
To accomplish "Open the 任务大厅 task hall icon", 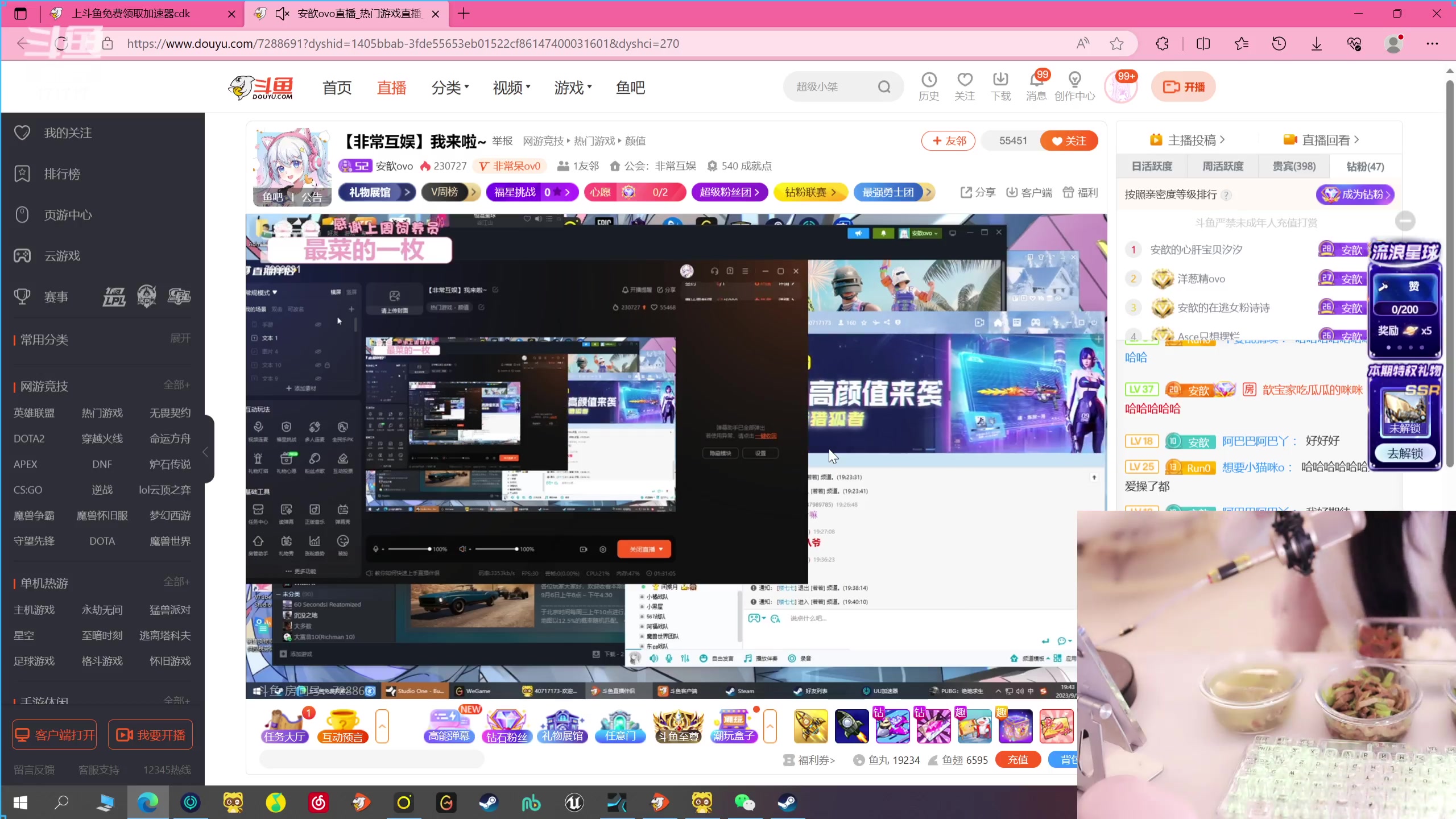I will [284, 726].
